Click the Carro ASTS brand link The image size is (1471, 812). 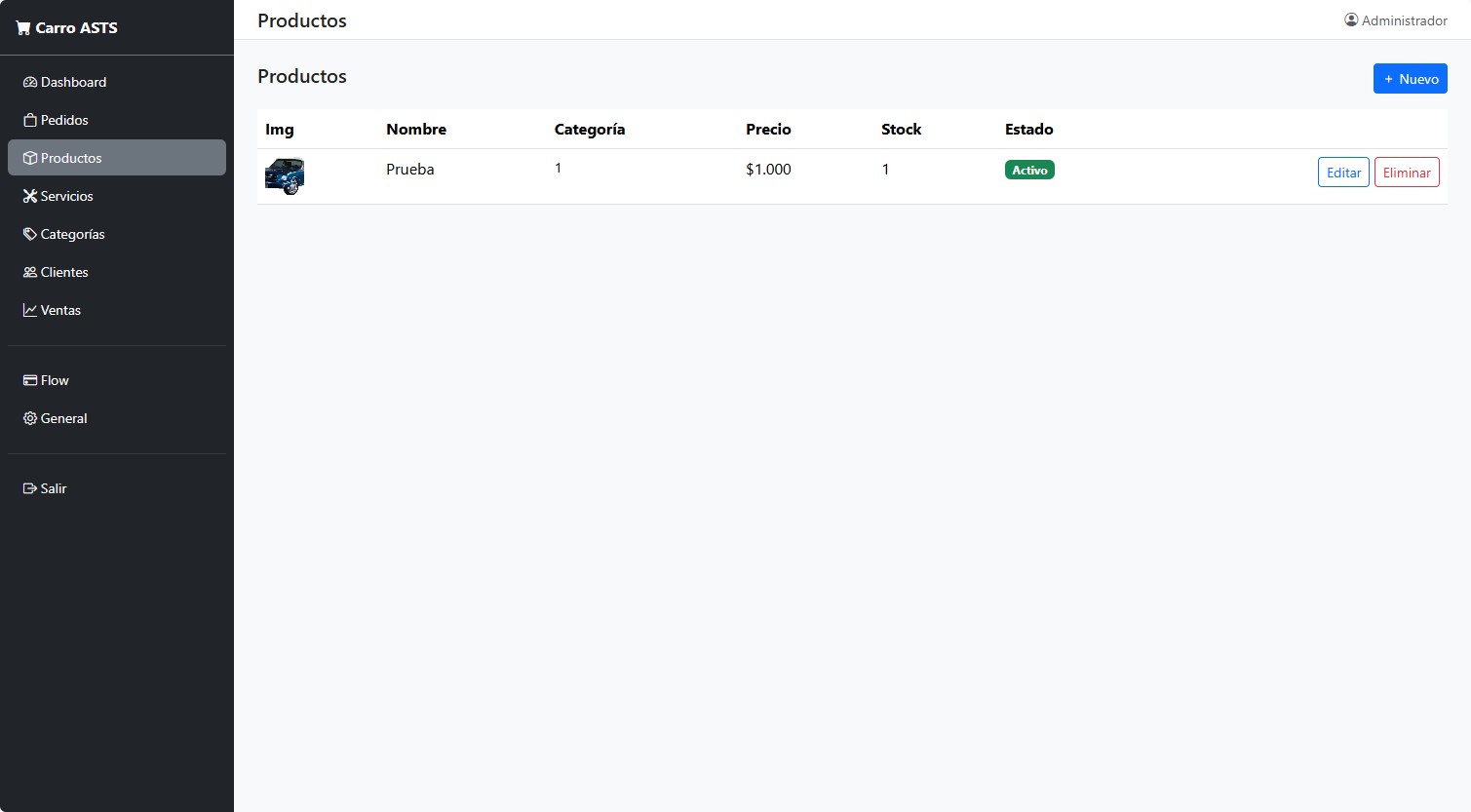pos(66,28)
